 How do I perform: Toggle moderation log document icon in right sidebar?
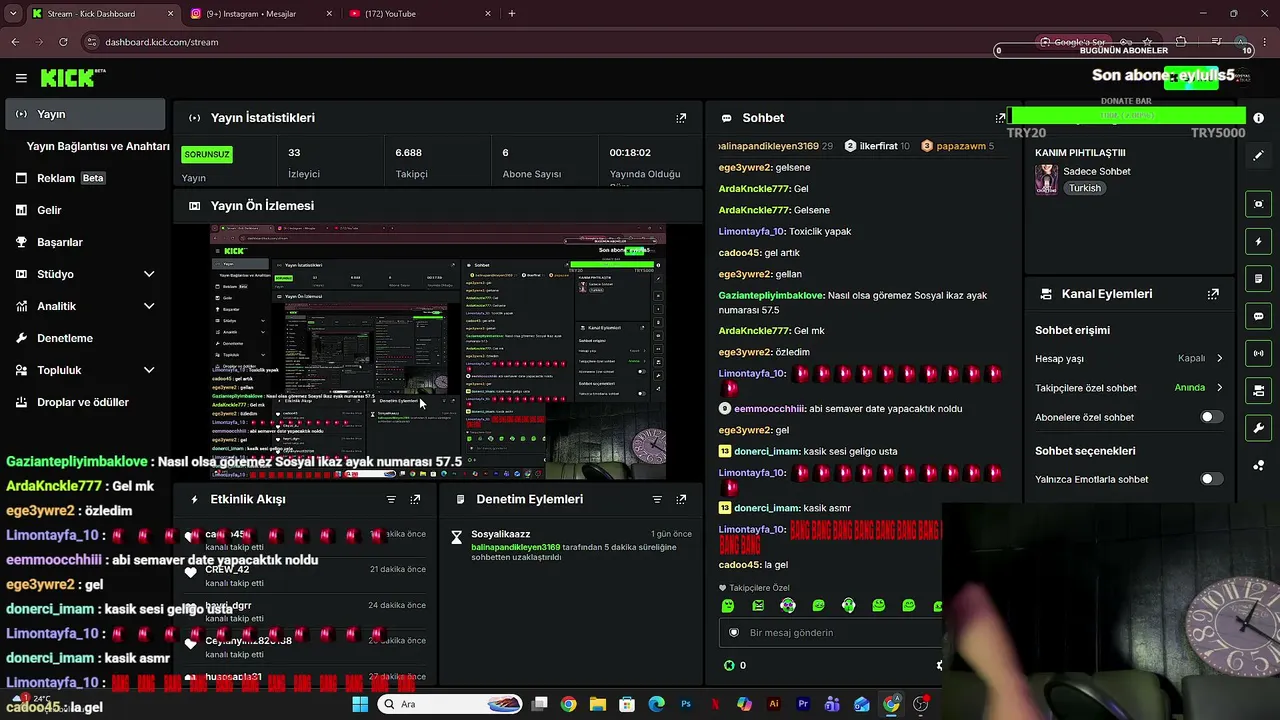(x=1258, y=279)
